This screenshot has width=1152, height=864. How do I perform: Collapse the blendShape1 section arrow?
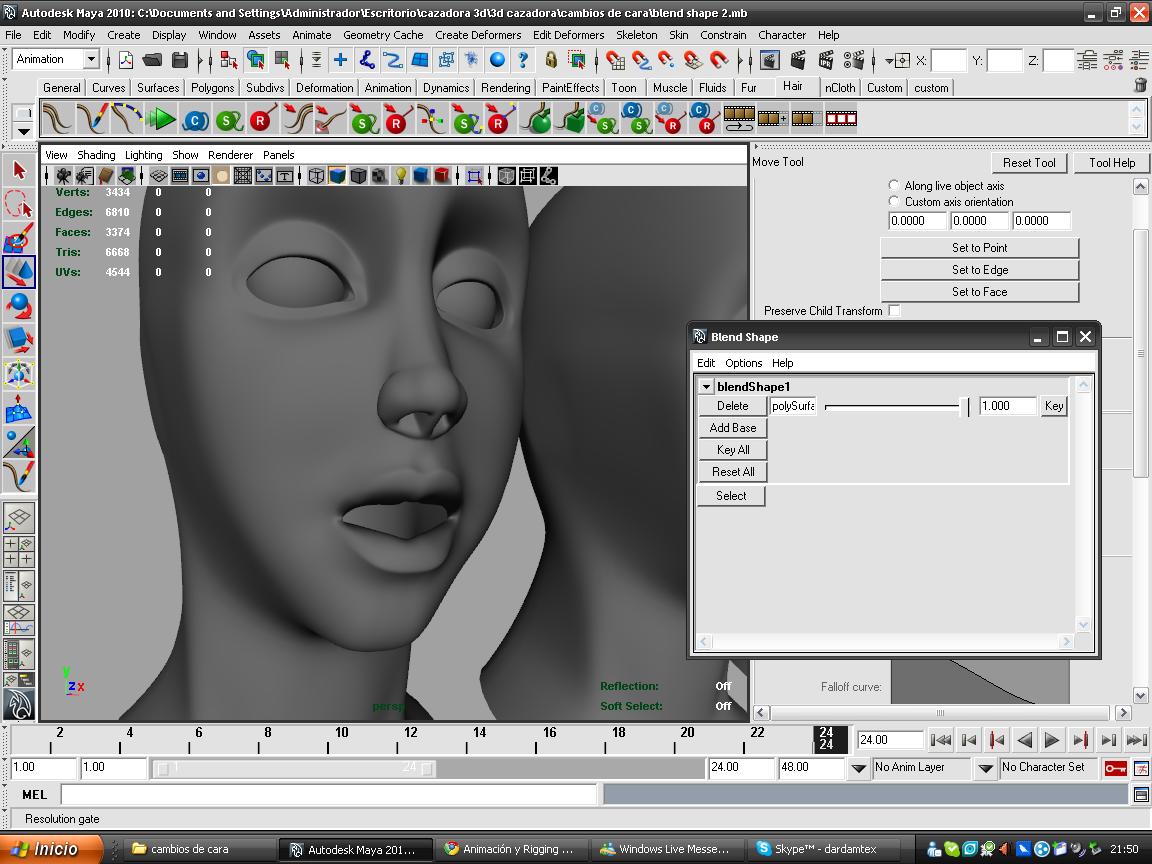(706, 387)
